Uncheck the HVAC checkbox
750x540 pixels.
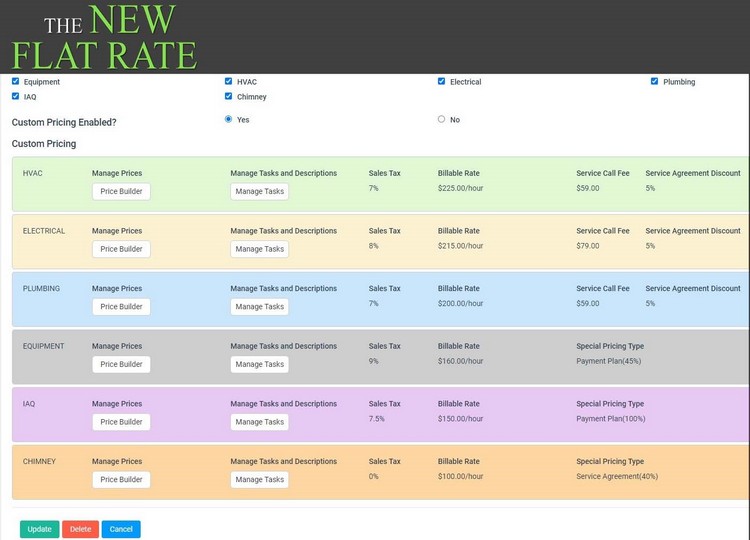pos(228,81)
